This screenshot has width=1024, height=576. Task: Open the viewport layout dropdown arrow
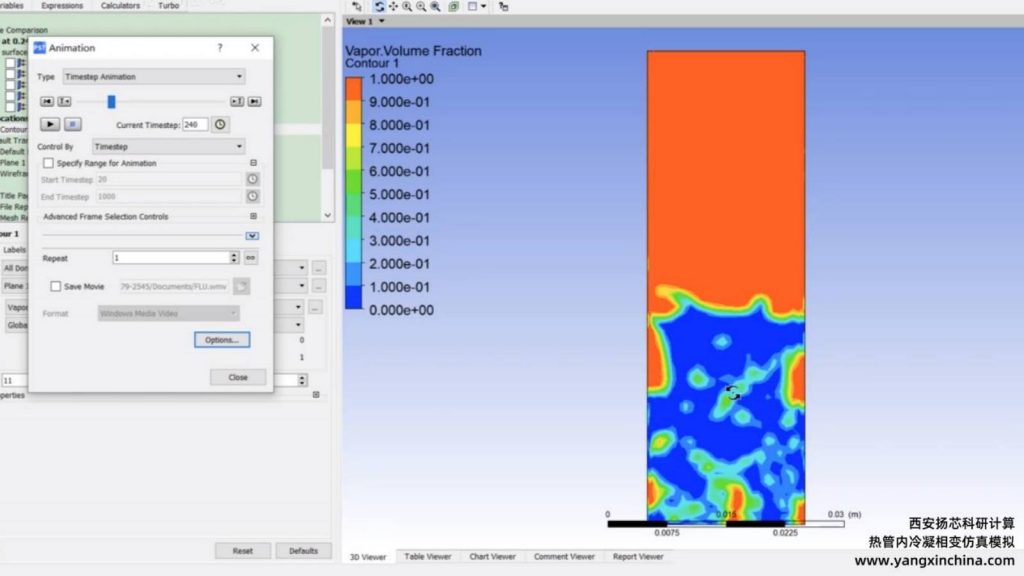pyautogui.click(x=483, y=7)
